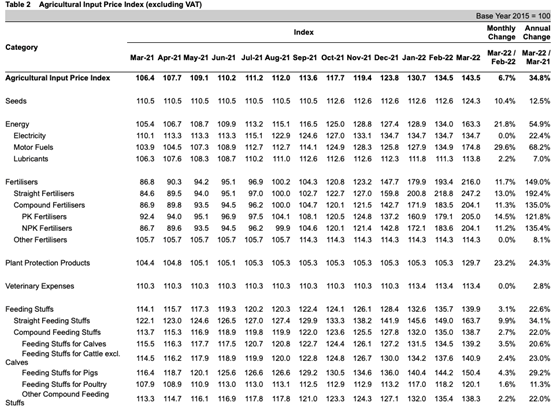This screenshot has height=407, width=552.
Task: Select the 'Jun-21' column header
Action: click(x=224, y=57)
